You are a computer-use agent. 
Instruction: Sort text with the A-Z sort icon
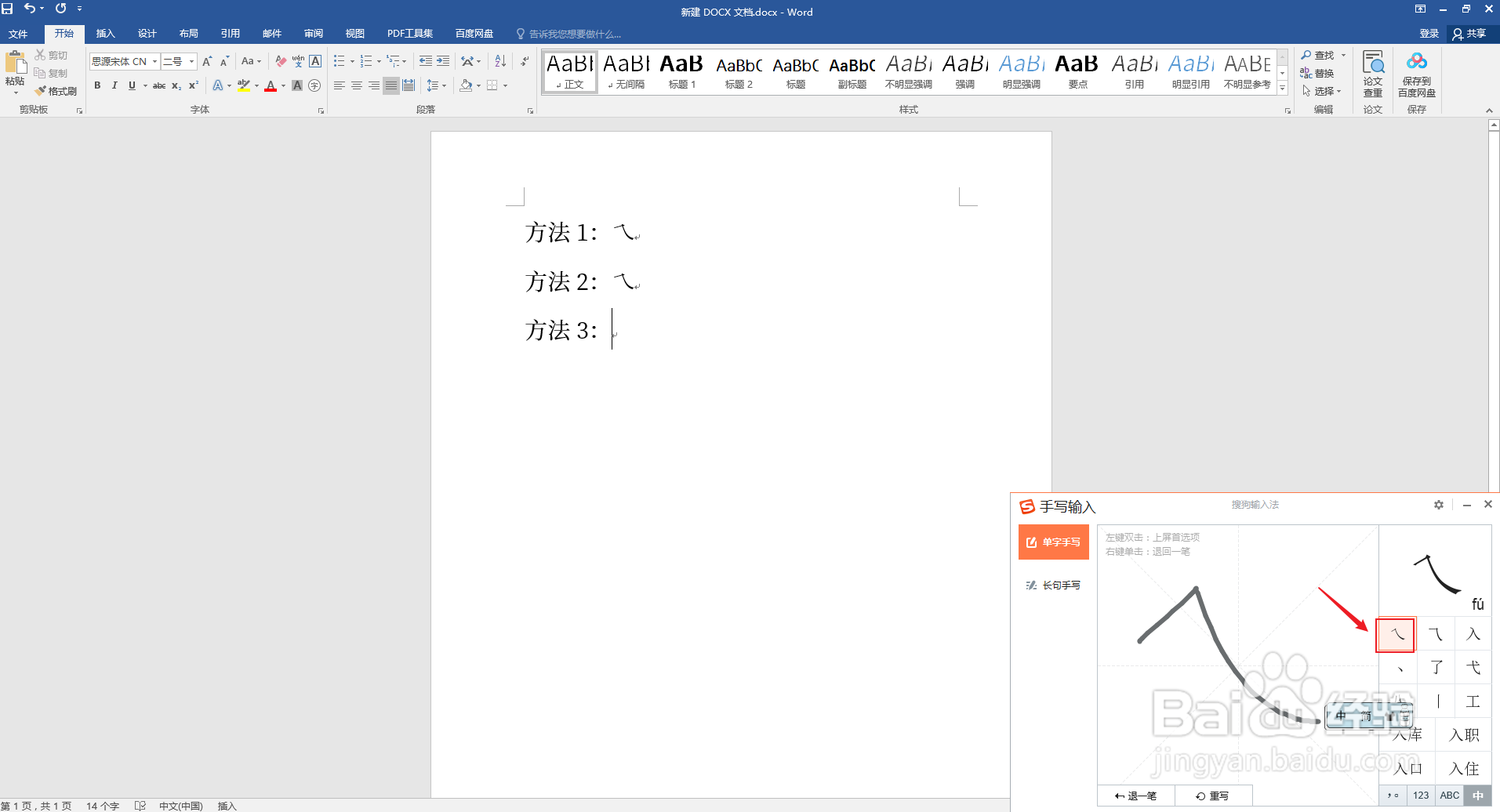[500, 61]
